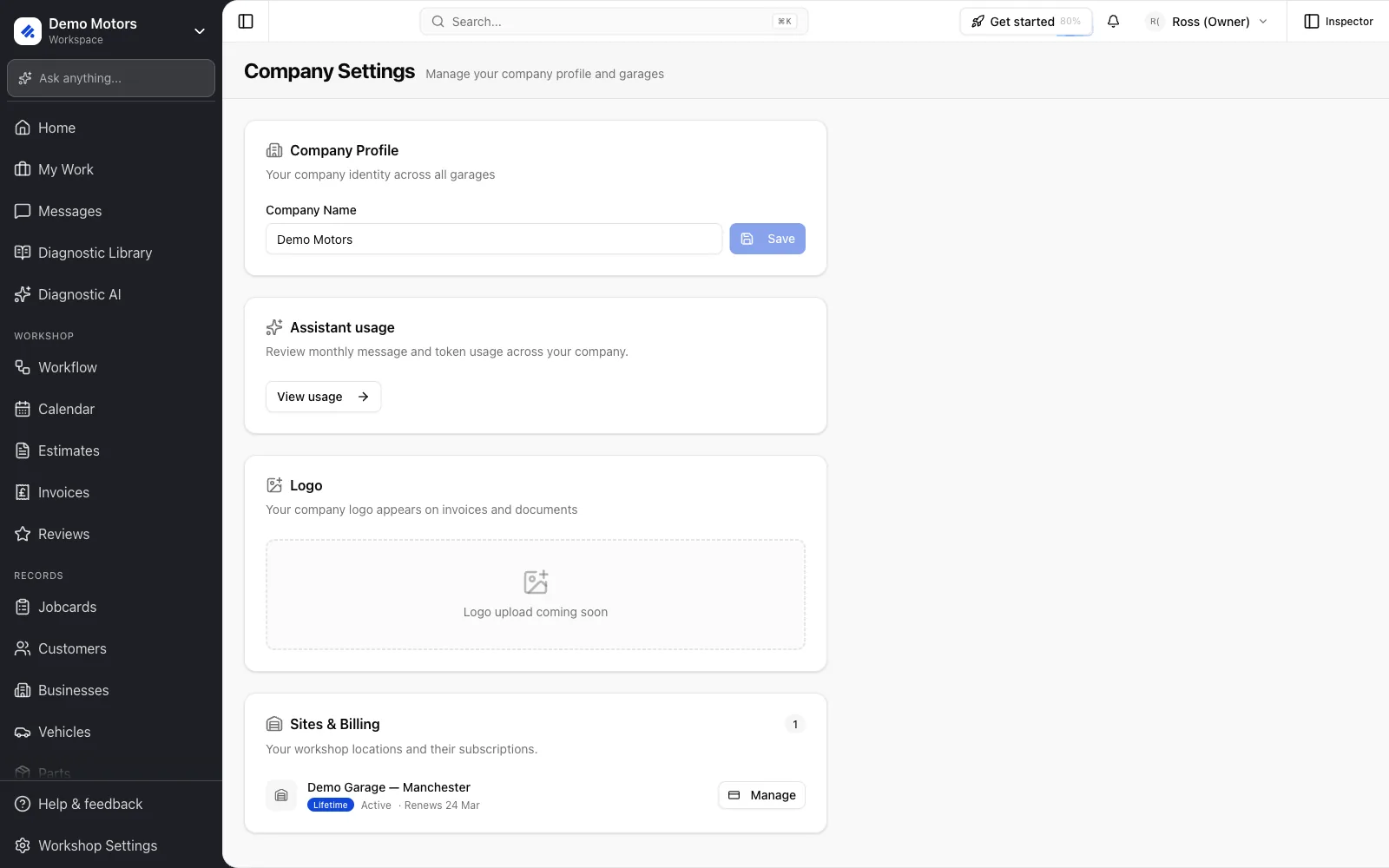
Task: Click the Ross user avatar
Action: tap(1155, 22)
